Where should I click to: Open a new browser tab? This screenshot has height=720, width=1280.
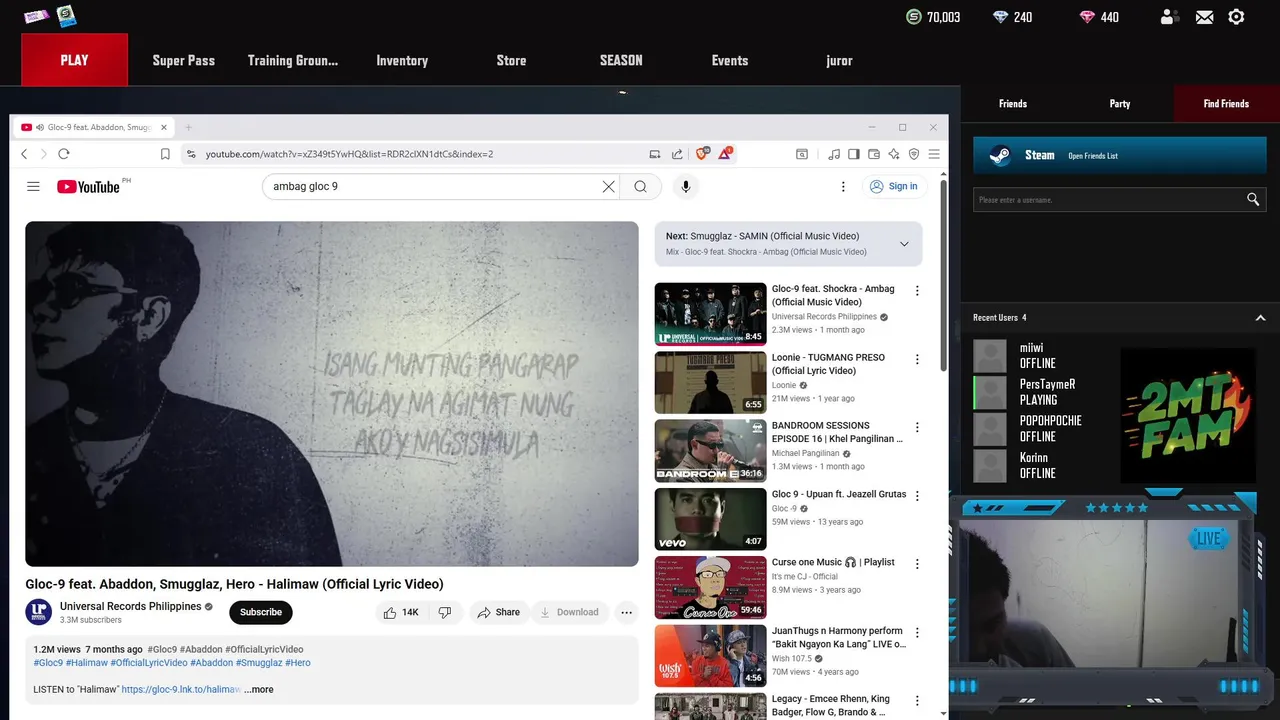point(188,127)
